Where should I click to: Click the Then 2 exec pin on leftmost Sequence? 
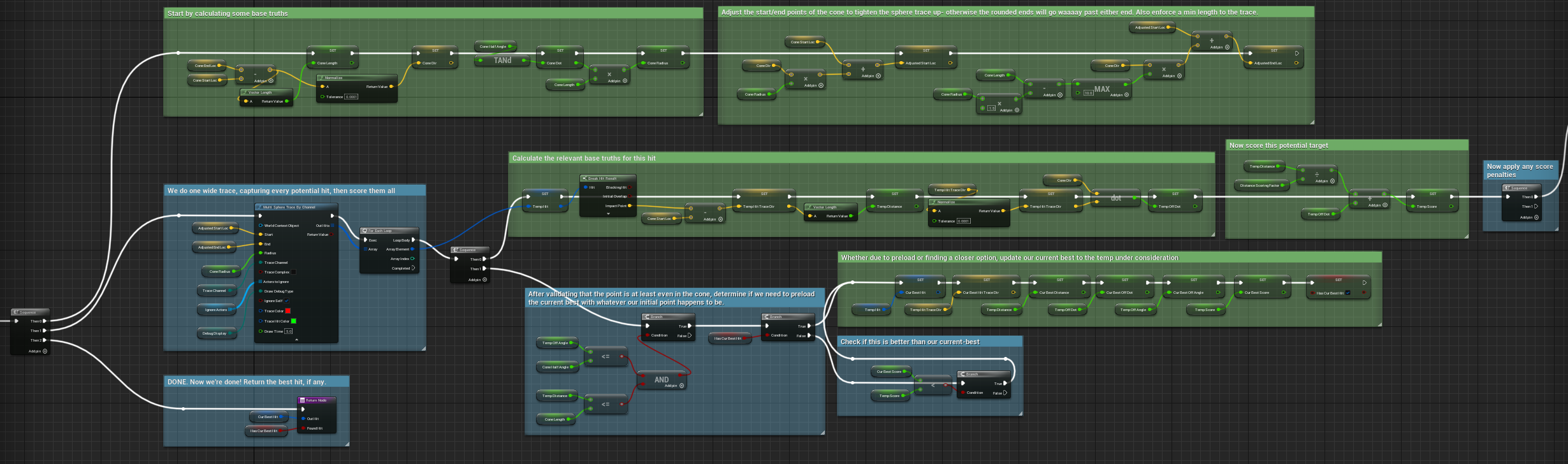coord(45,340)
